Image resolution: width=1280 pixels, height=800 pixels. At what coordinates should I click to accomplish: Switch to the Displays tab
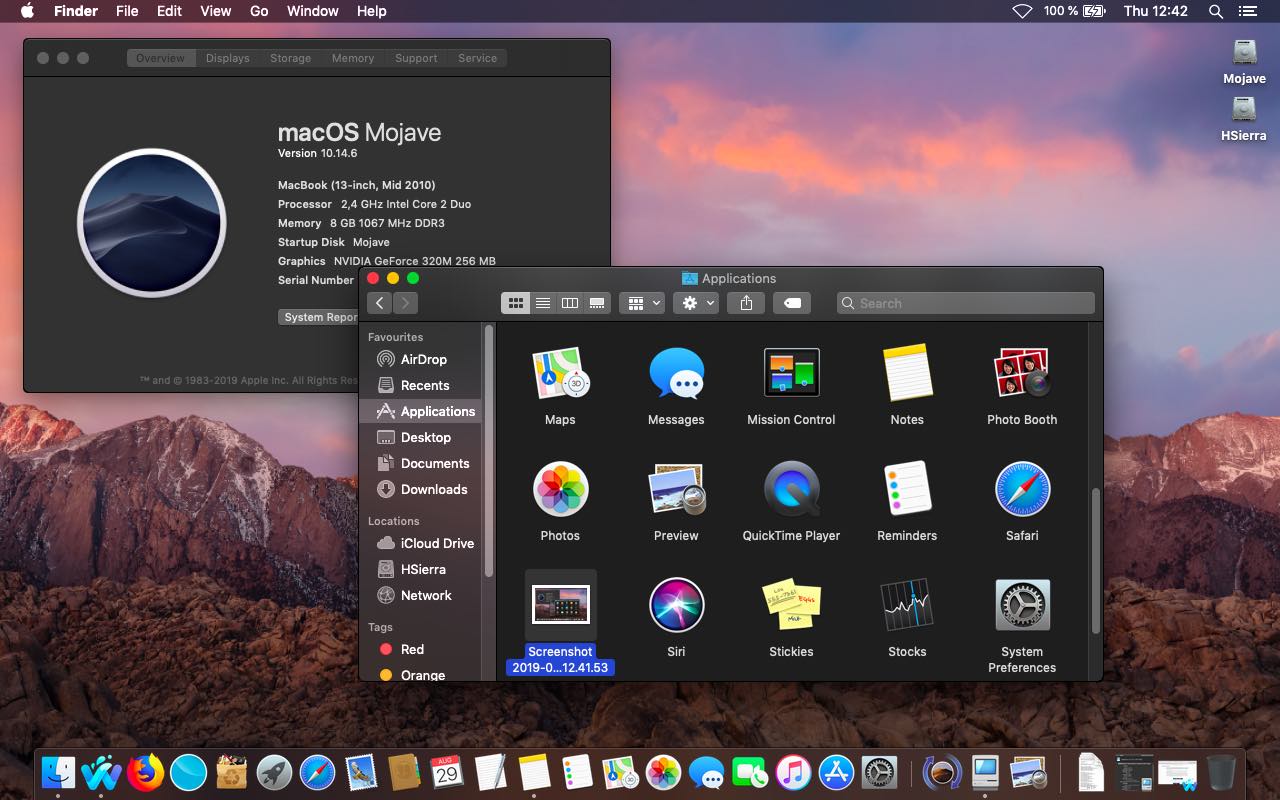coord(227,58)
